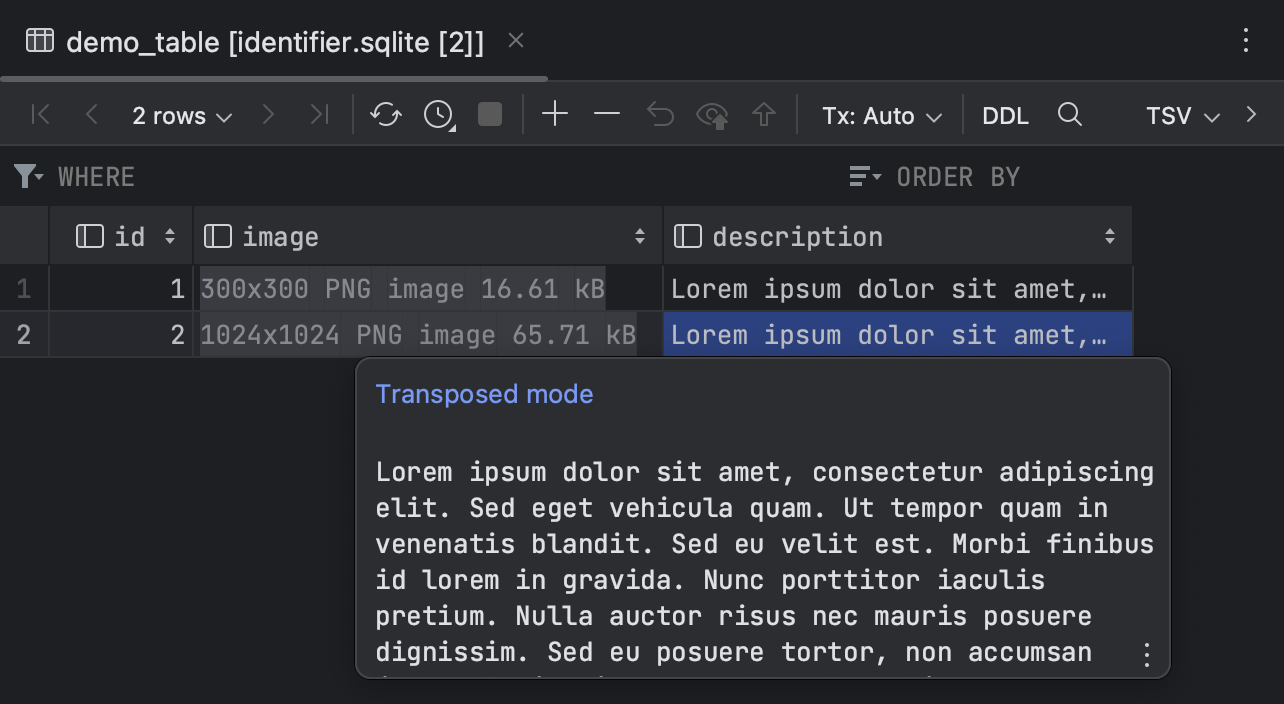Delete the selected row
1284x704 pixels.
[x=606, y=115]
